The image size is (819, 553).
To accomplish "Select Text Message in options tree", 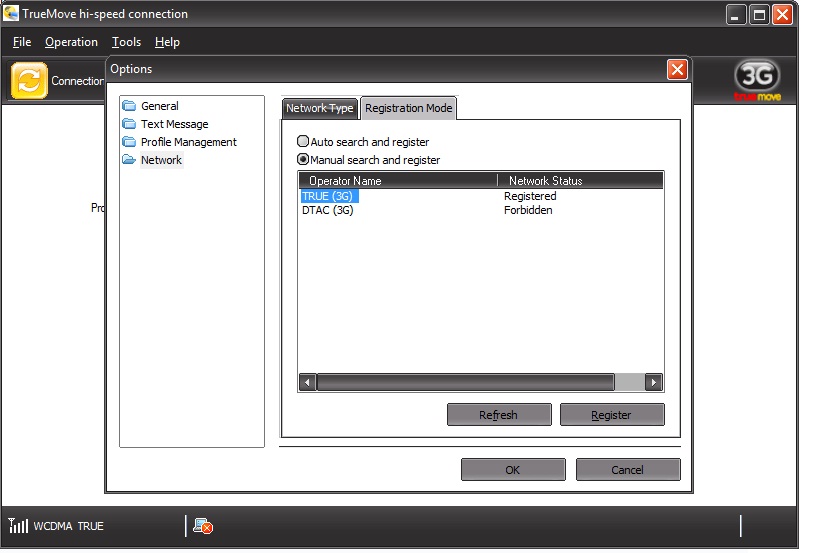I will (x=174, y=124).
